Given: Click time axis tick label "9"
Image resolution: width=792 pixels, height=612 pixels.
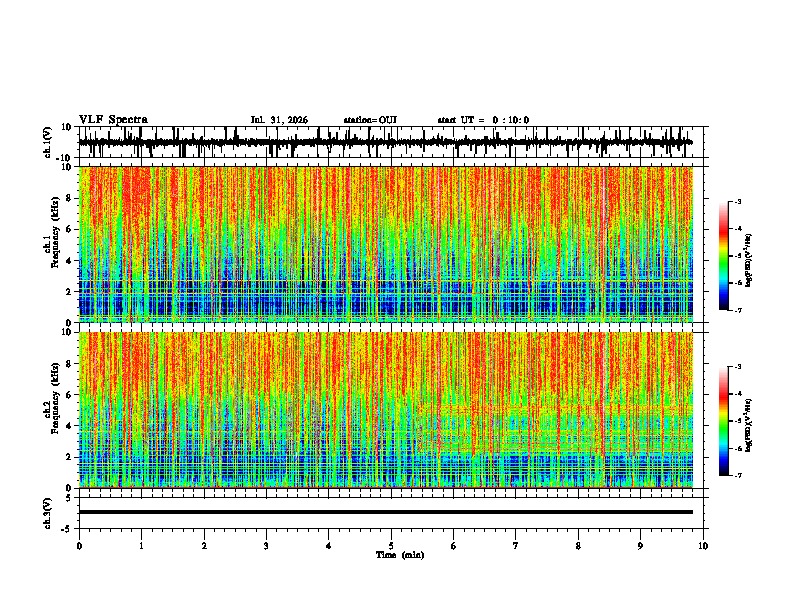Looking at the screenshot, I should (640, 546).
